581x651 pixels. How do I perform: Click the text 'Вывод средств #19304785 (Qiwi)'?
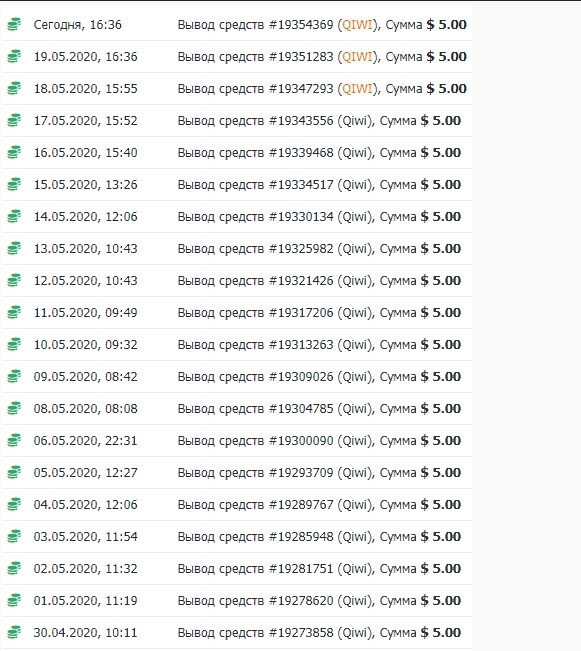click(x=275, y=409)
